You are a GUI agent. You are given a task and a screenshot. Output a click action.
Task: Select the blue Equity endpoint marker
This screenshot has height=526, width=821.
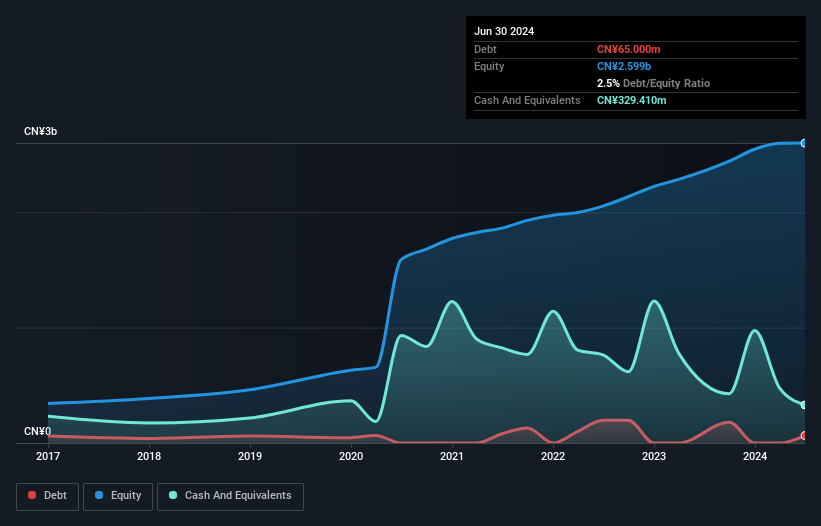coord(804,143)
